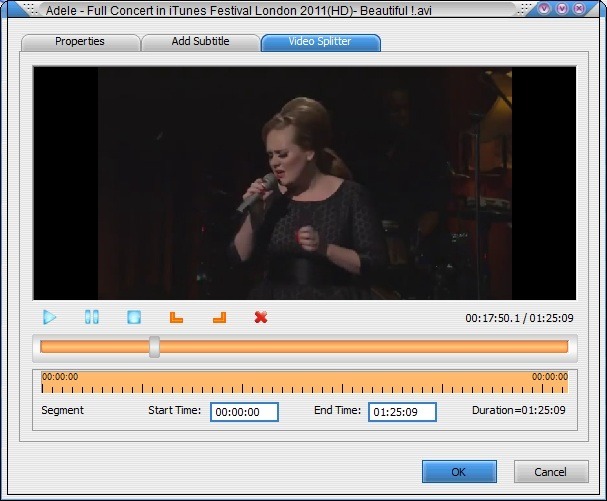Screen dimensions: 607x501
Task: Click the orange playback progress bar
Action: (x=304, y=347)
